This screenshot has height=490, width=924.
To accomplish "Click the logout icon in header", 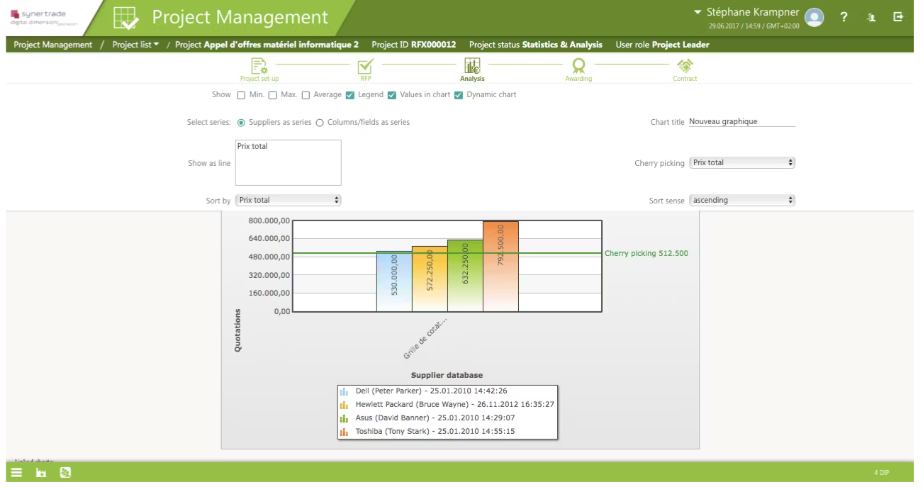I will 897,17.
